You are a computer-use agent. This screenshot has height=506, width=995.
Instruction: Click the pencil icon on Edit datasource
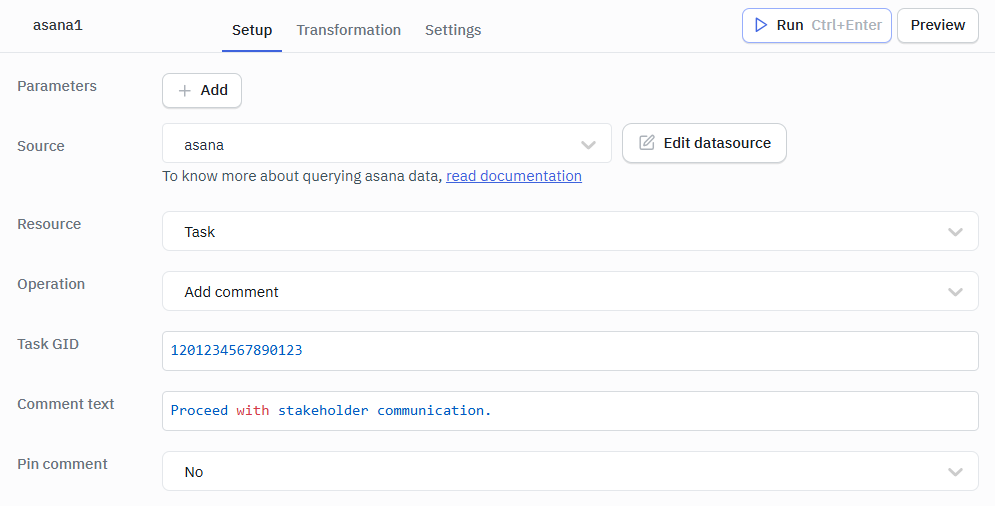click(647, 142)
